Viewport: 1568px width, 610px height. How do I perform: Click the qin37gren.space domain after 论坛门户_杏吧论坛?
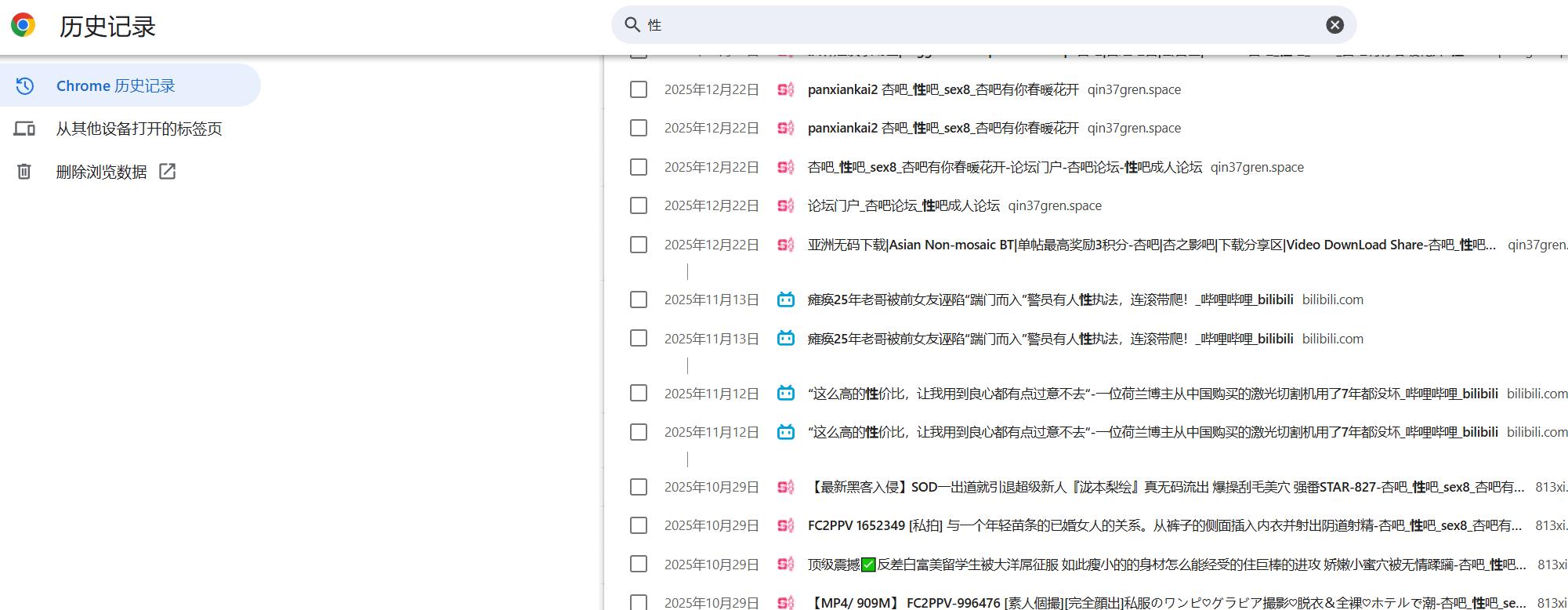click(1055, 205)
